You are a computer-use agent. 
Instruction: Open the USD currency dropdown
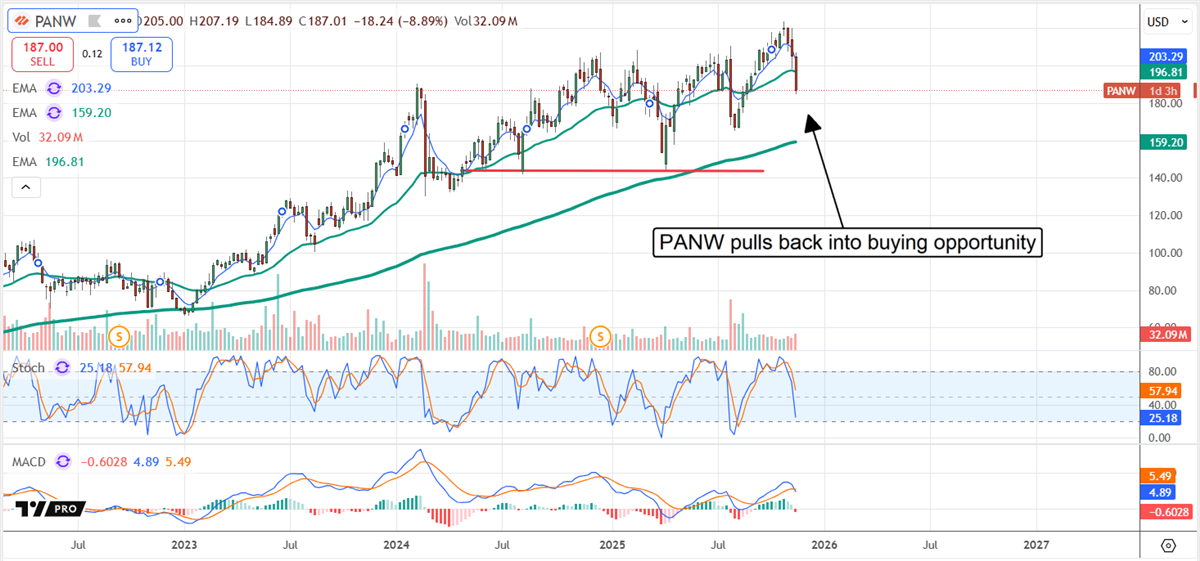[1166, 21]
